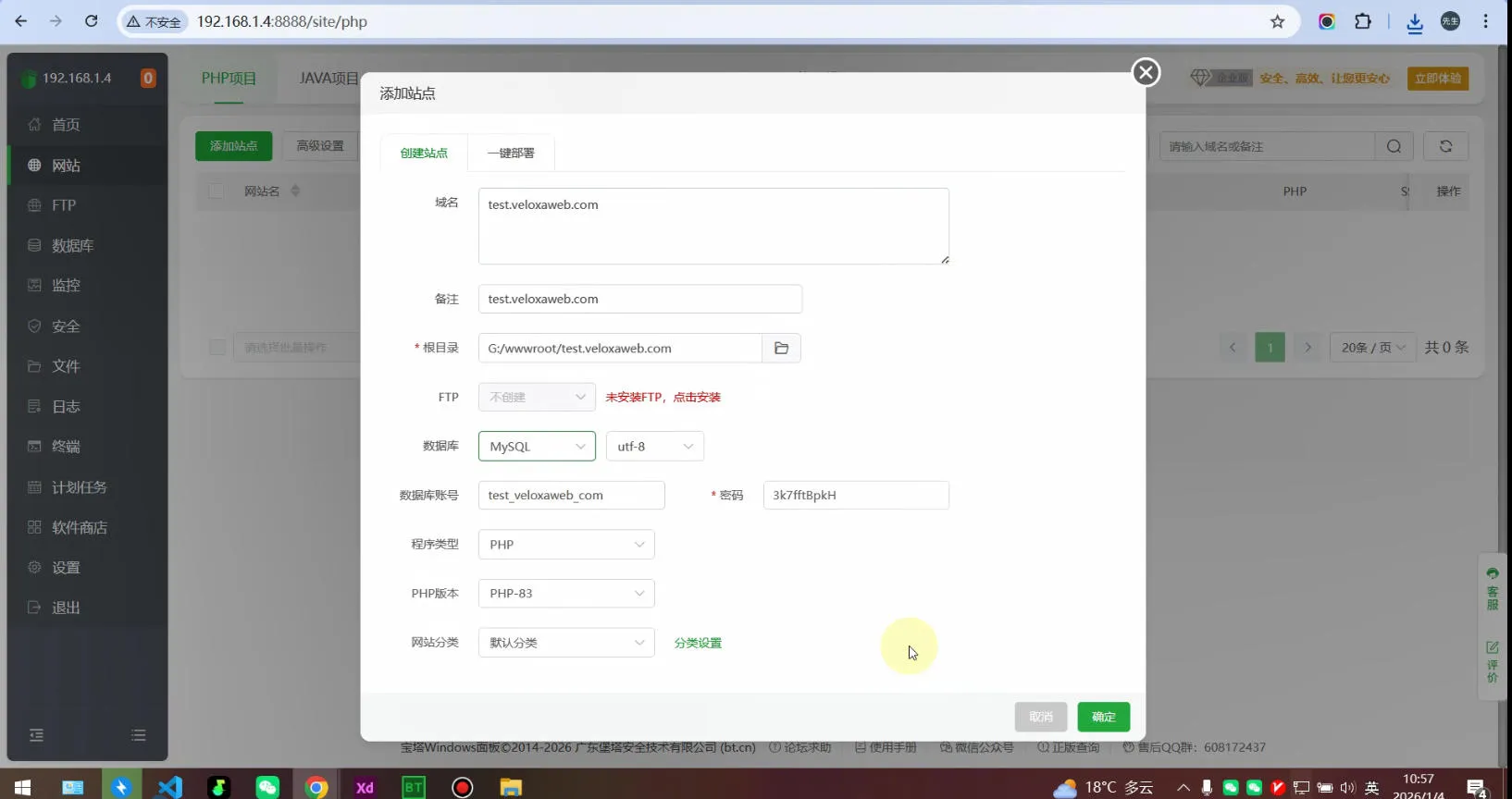Click the search magnifier icon
1512x799 pixels.
coord(1394,146)
